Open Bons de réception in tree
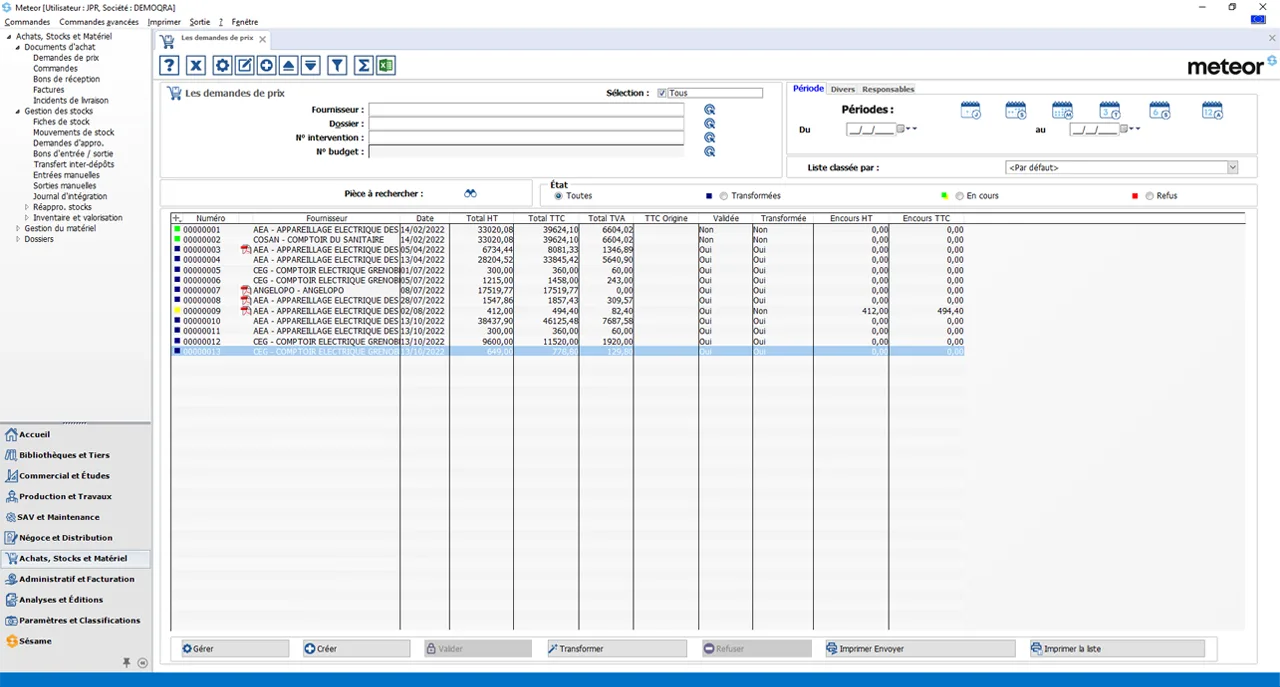This screenshot has width=1280, height=687. (x=66, y=79)
